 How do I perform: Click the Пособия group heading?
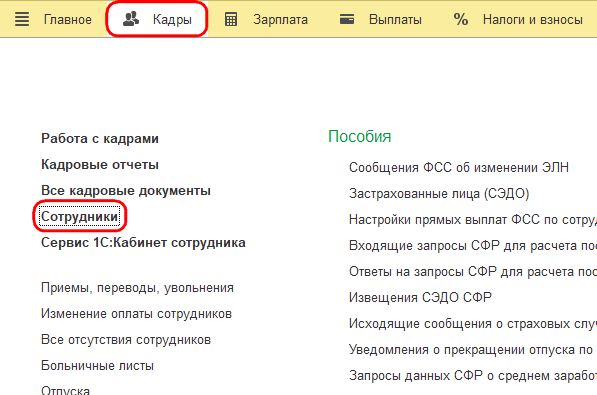(x=360, y=136)
